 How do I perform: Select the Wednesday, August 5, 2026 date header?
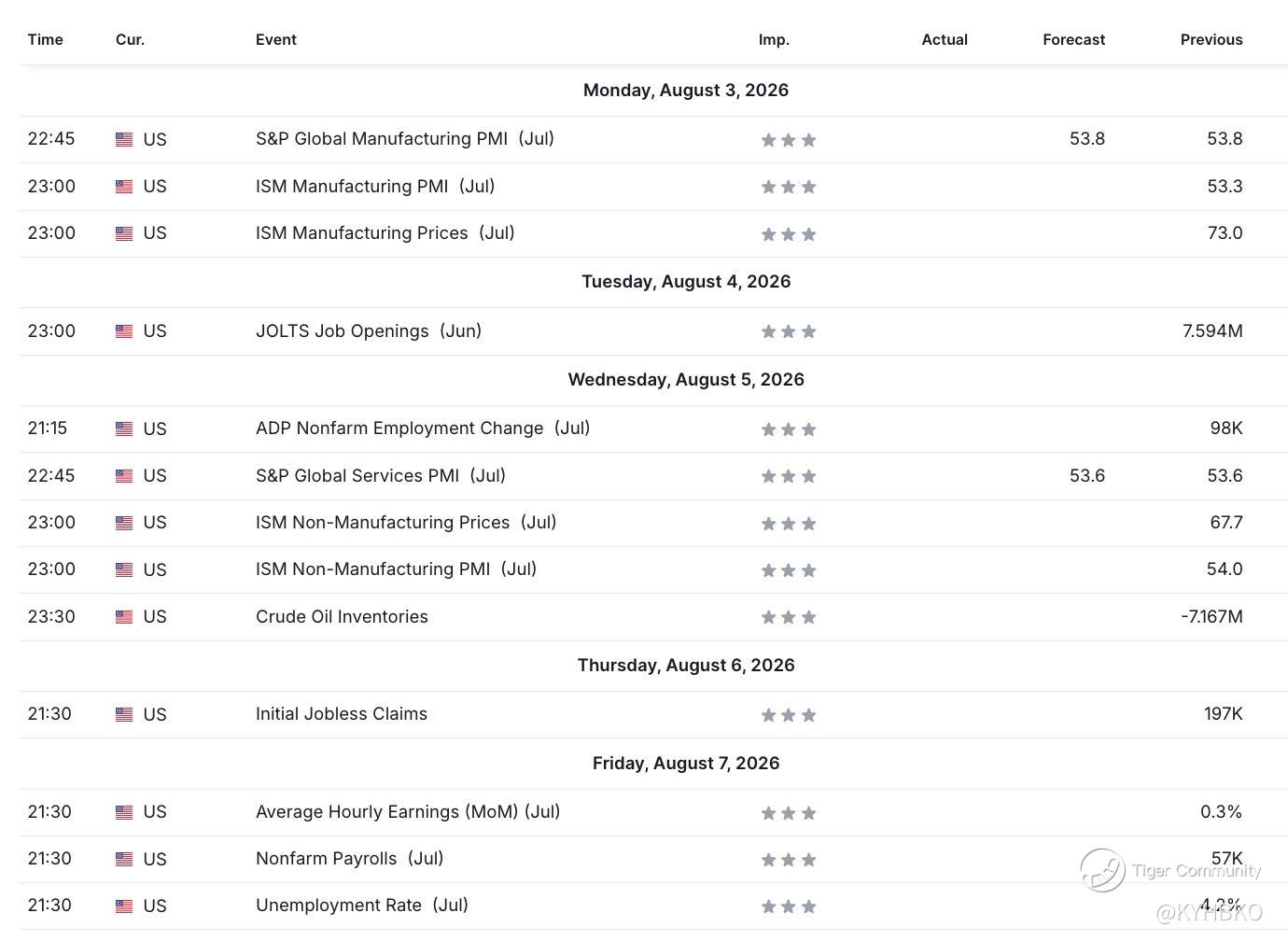(686, 380)
